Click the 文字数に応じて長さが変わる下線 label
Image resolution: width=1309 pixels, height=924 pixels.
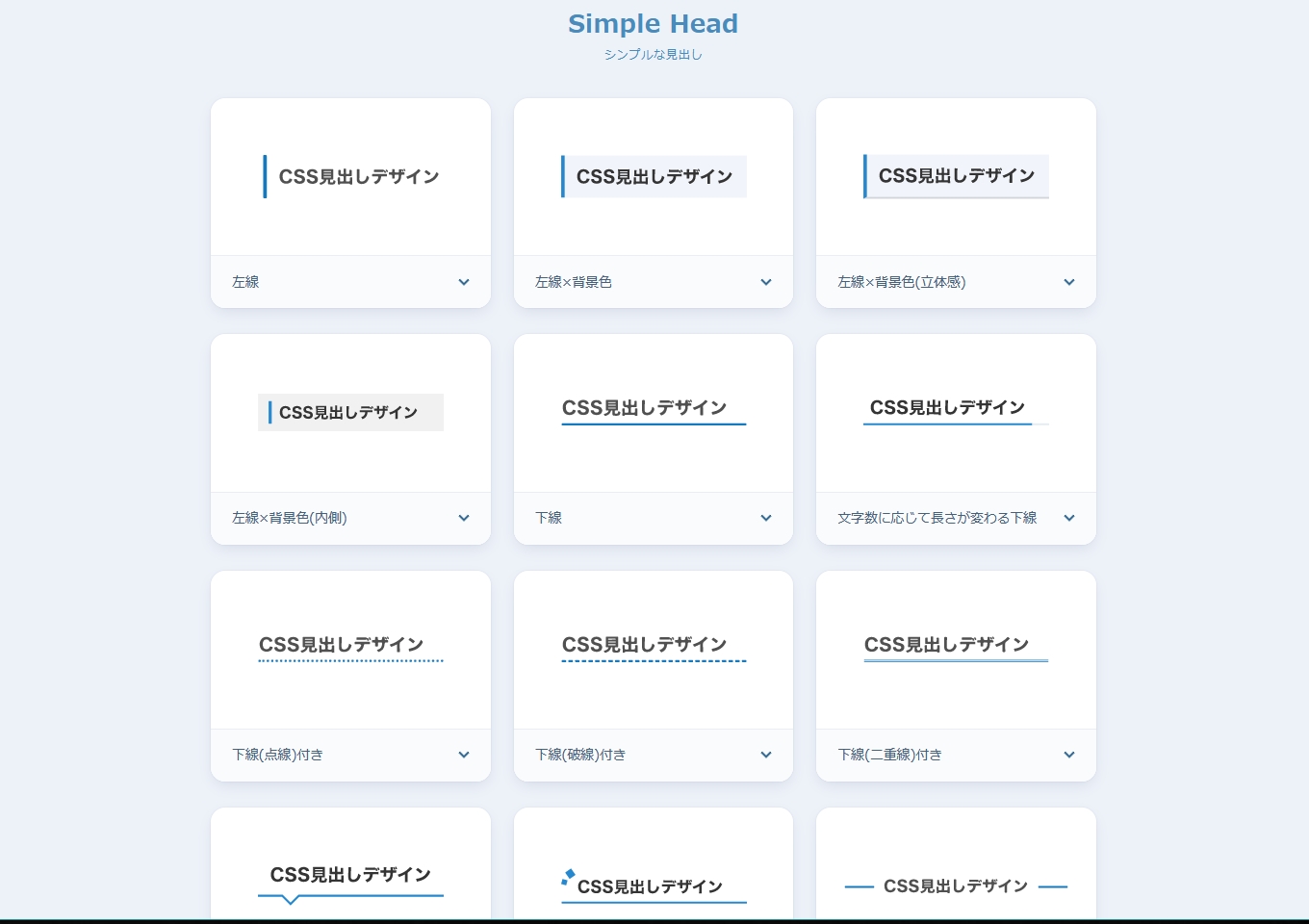tap(937, 518)
